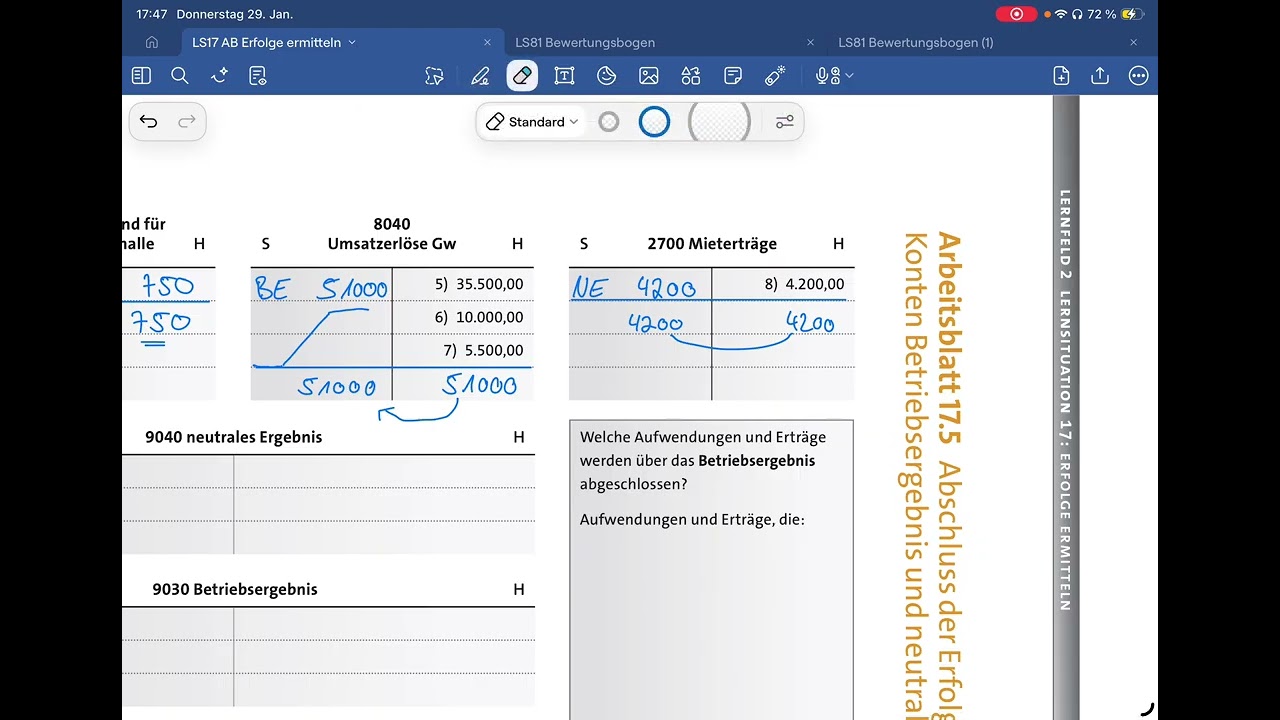Viewport: 1280px width, 720px height.
Task: Open the share export icon
Action: click(1100, 76)
